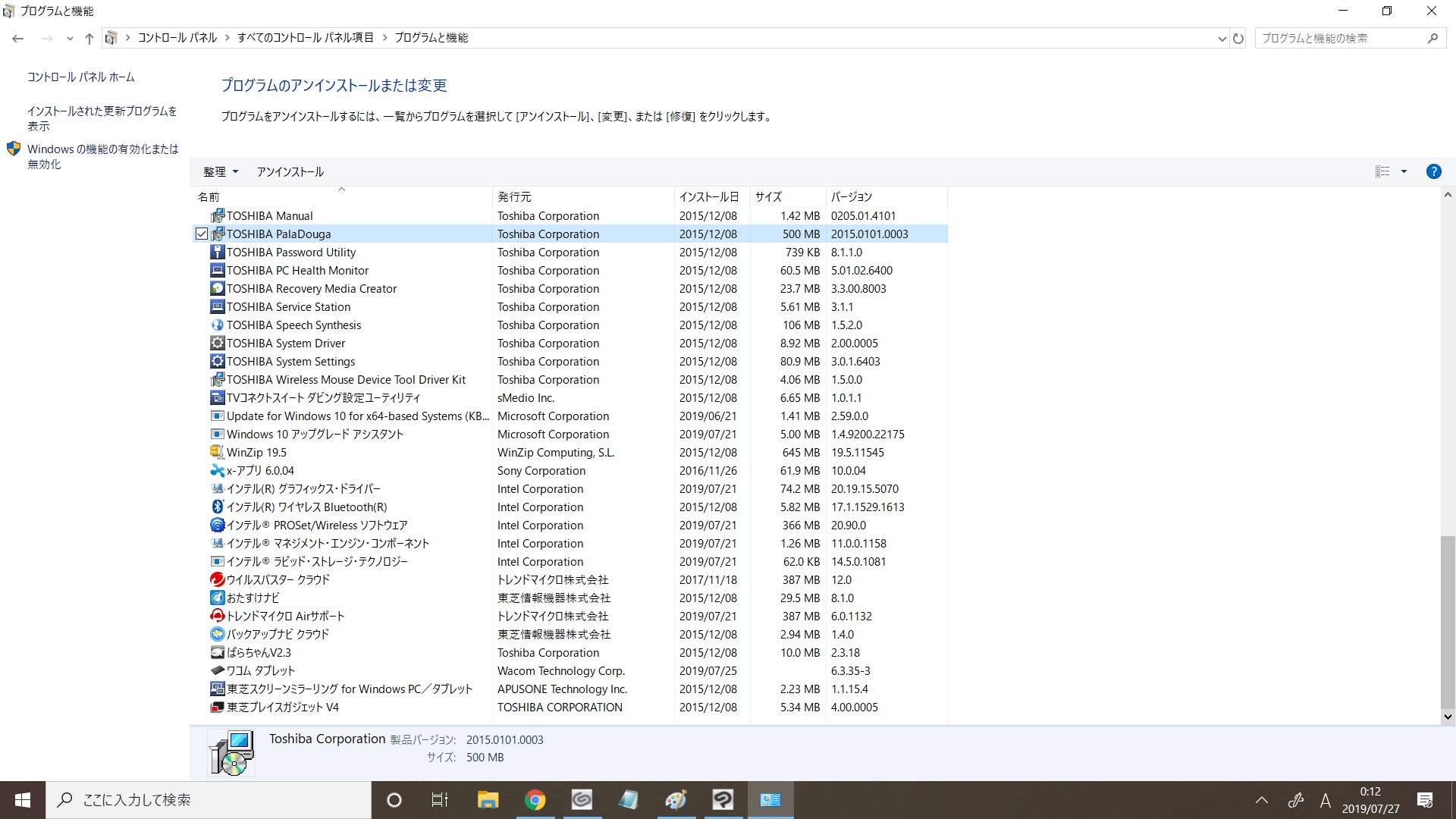The width and height of the screenshot is (1456, 819).
Task: Click the ウイルスバスター クラウド program icon
Action: pos(217,580)
